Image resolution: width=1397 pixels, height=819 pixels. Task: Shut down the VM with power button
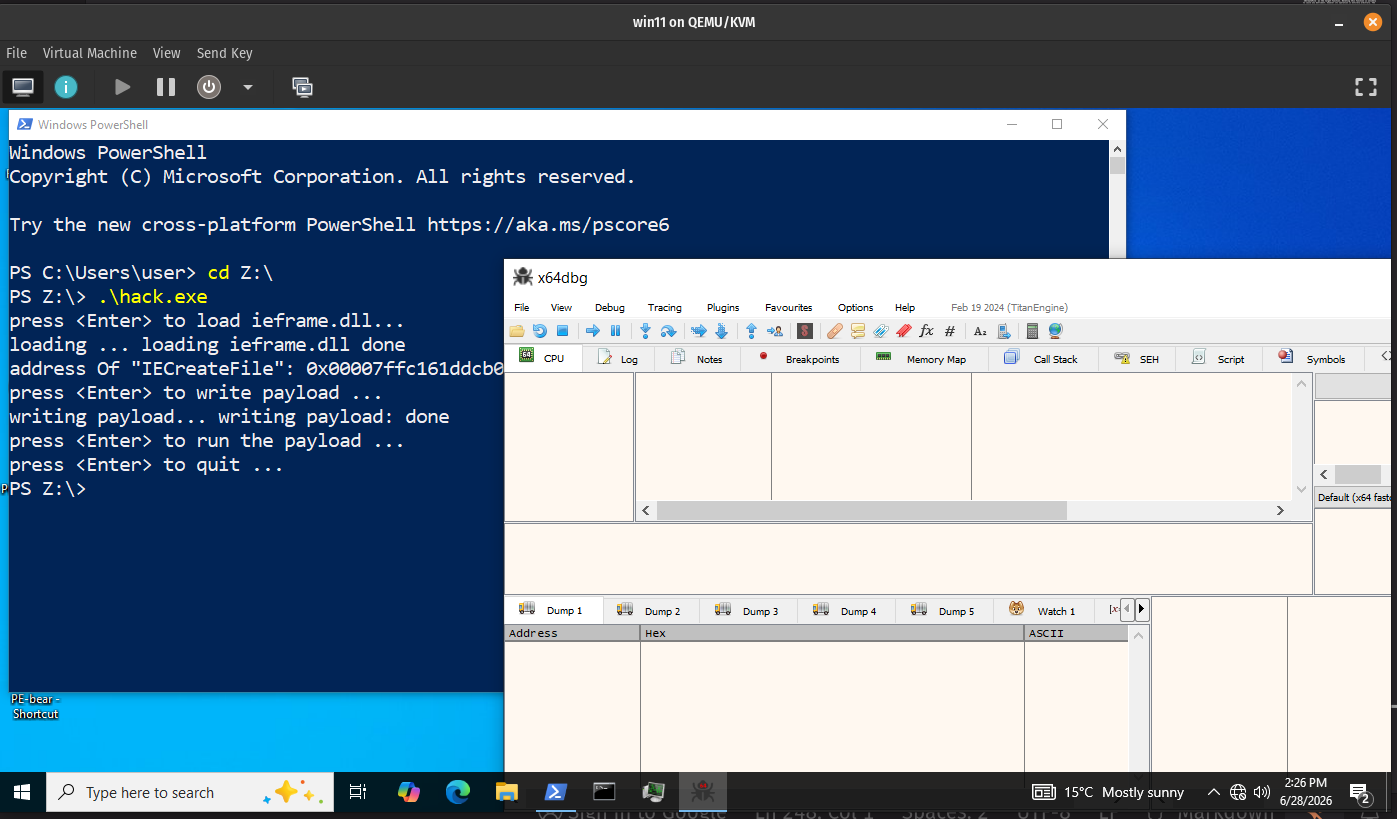[x=208, y=87]
